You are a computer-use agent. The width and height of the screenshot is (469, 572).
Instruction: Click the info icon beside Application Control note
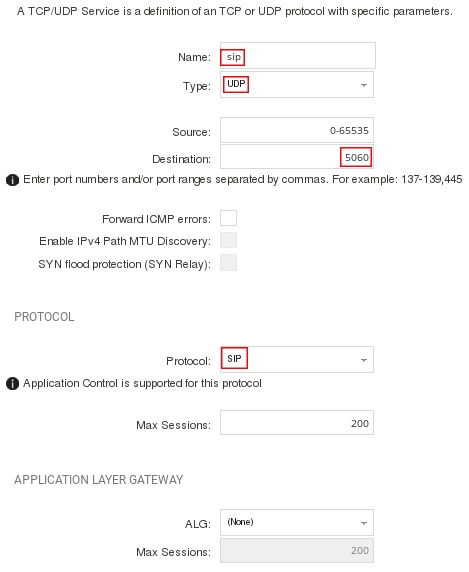click(x=12, y=384)
